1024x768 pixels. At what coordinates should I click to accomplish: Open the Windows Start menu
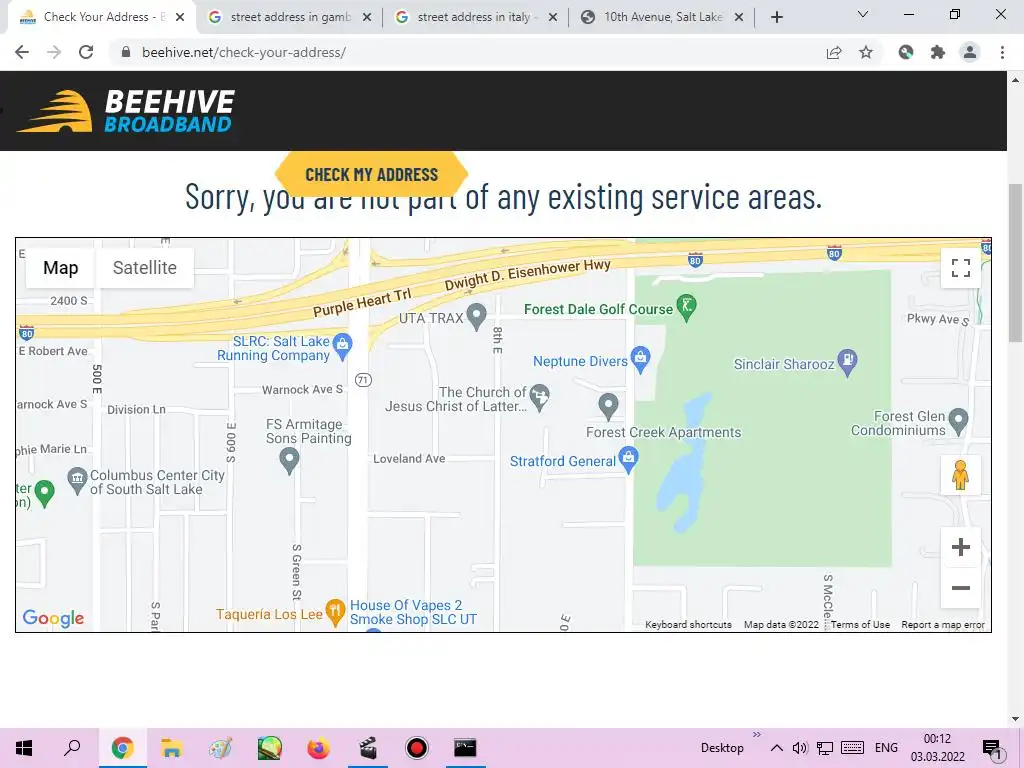click(24, 748)
